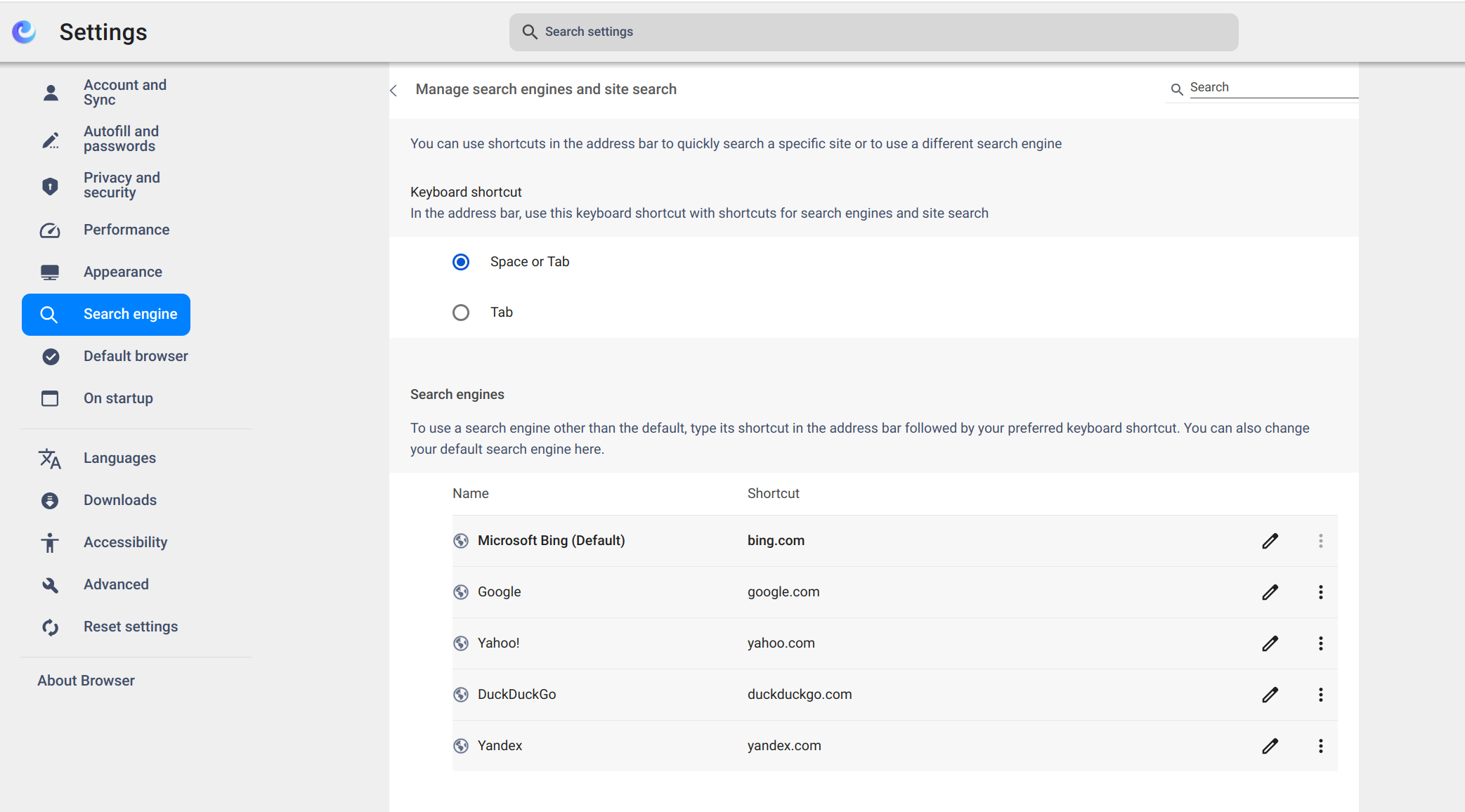Open Accessibility settings

click(x=105, y=543)
